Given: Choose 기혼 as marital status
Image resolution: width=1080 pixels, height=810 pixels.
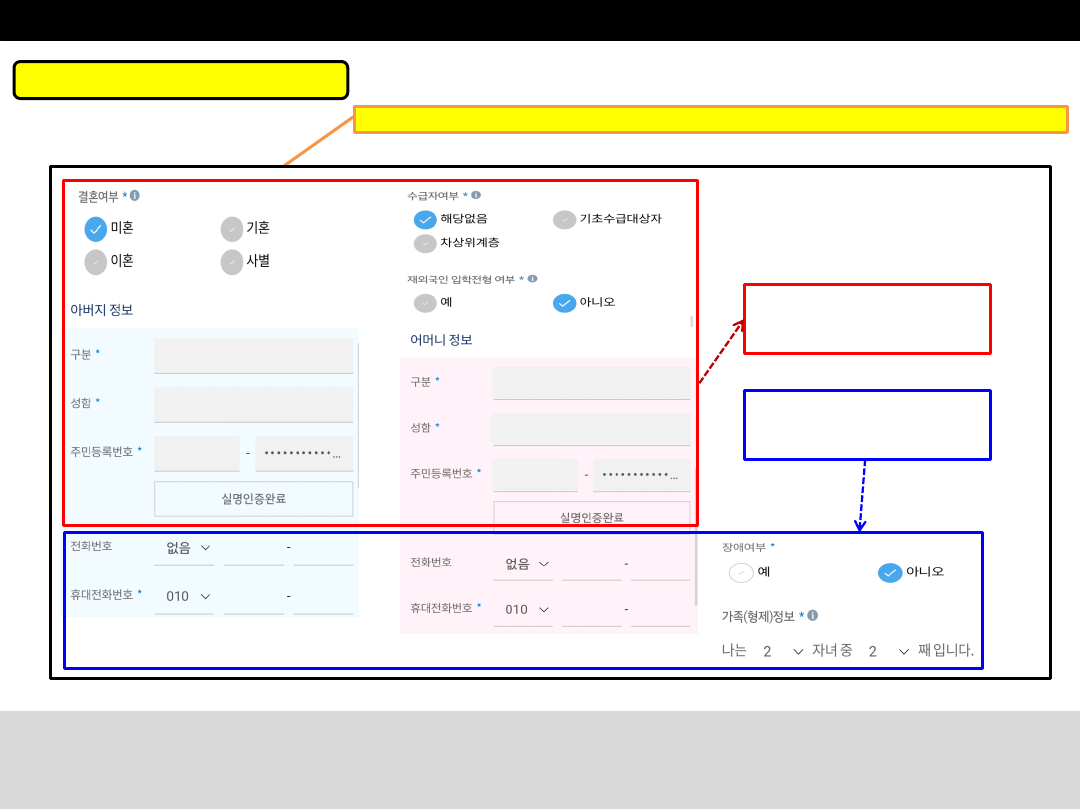Looking at the screenshot, I should pos(232,229).
